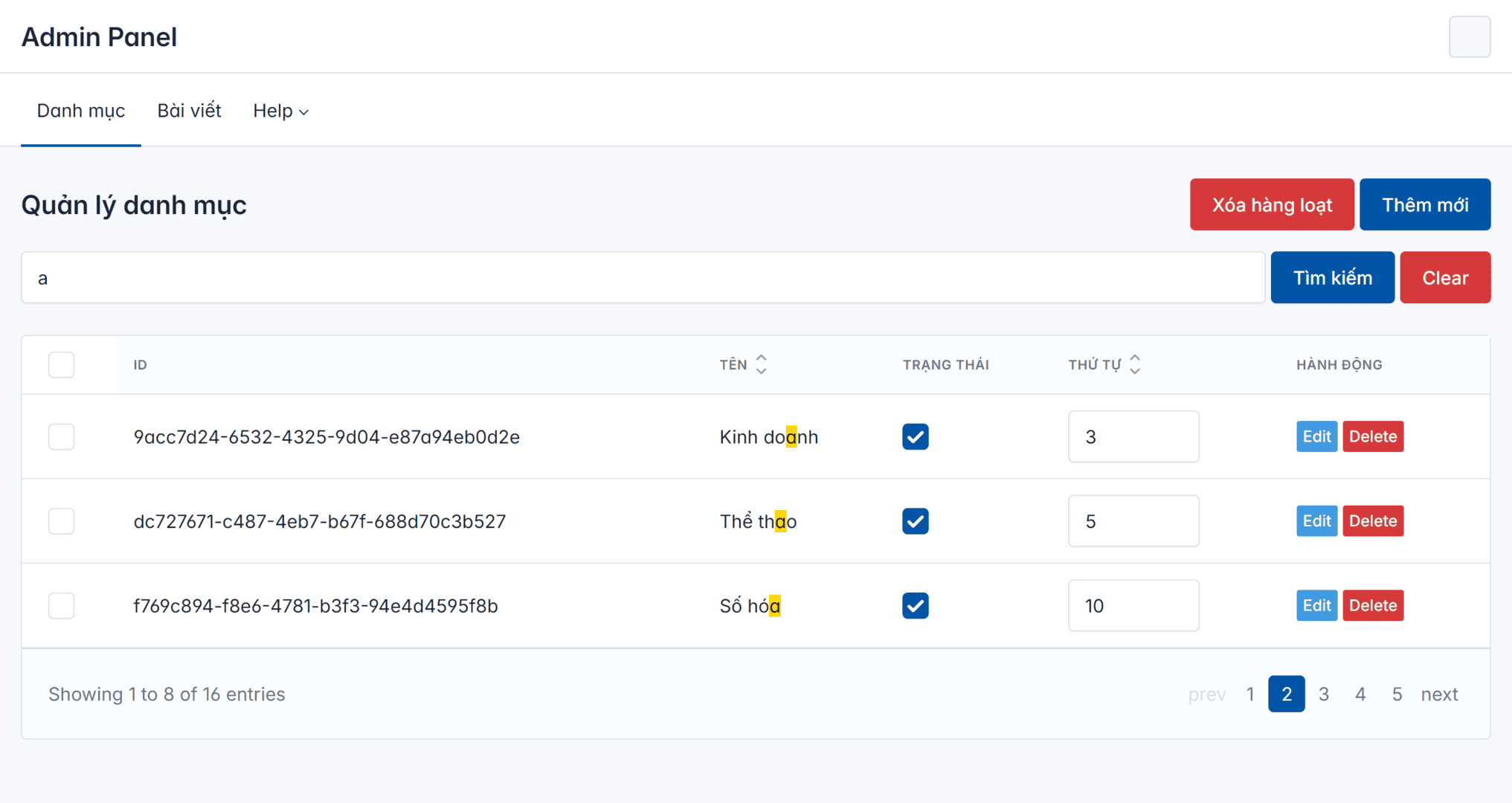Switch to the Bài viết tab
The width and height of the screenshot is (1512, 803).
pyautogui.click(x=189, y=111)
